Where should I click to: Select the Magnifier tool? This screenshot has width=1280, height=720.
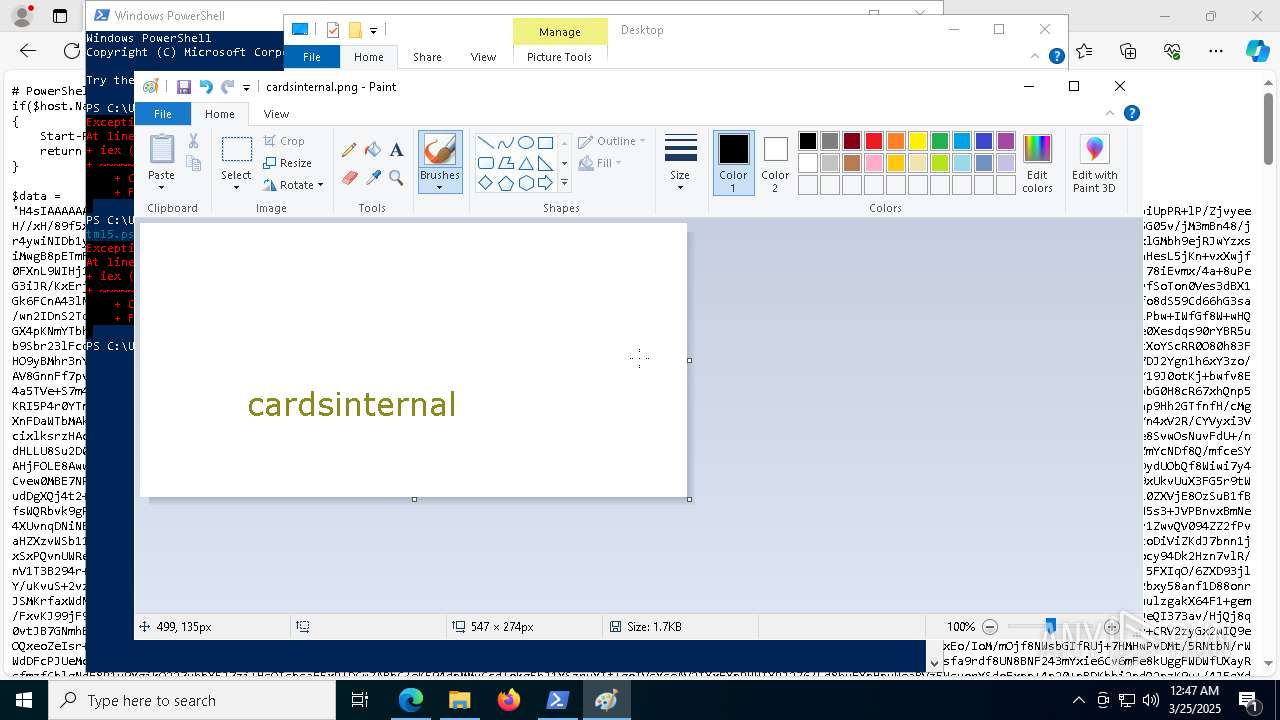[x=396, y=178]
